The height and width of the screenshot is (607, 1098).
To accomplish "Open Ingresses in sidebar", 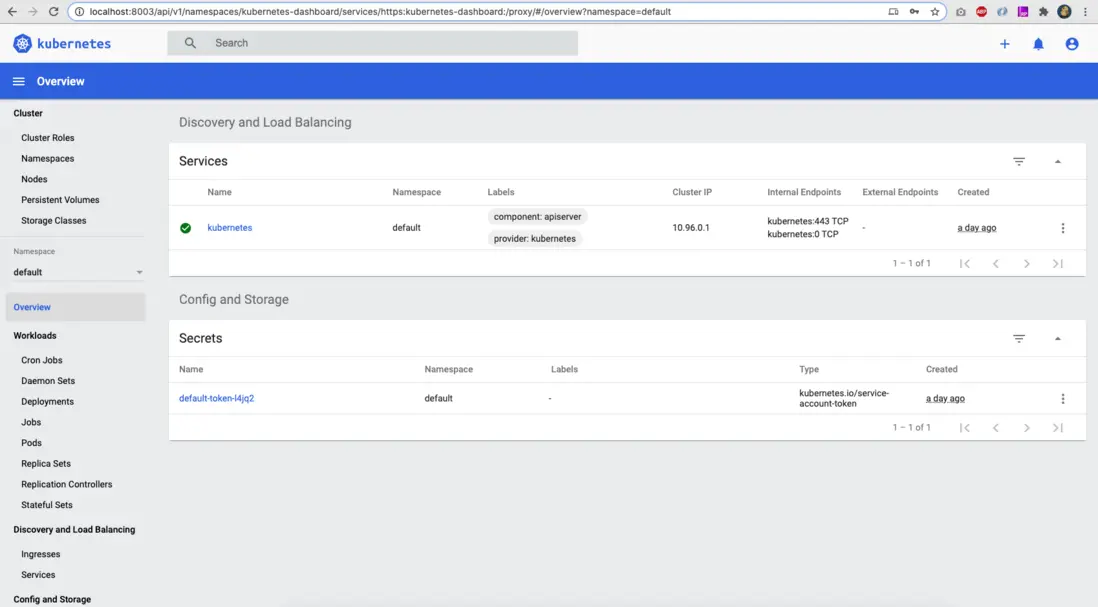I will tap(41, 554).
